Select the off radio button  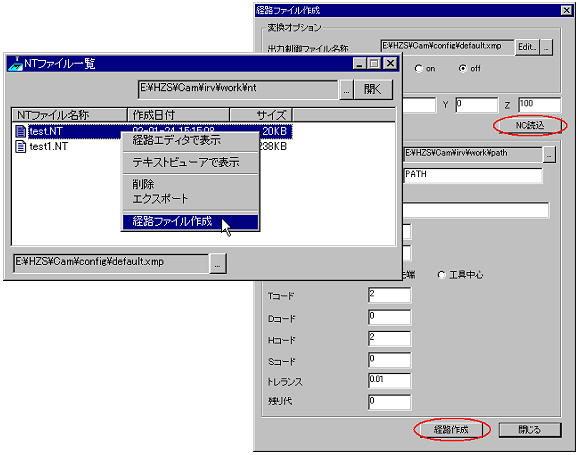tap(462, 69)
